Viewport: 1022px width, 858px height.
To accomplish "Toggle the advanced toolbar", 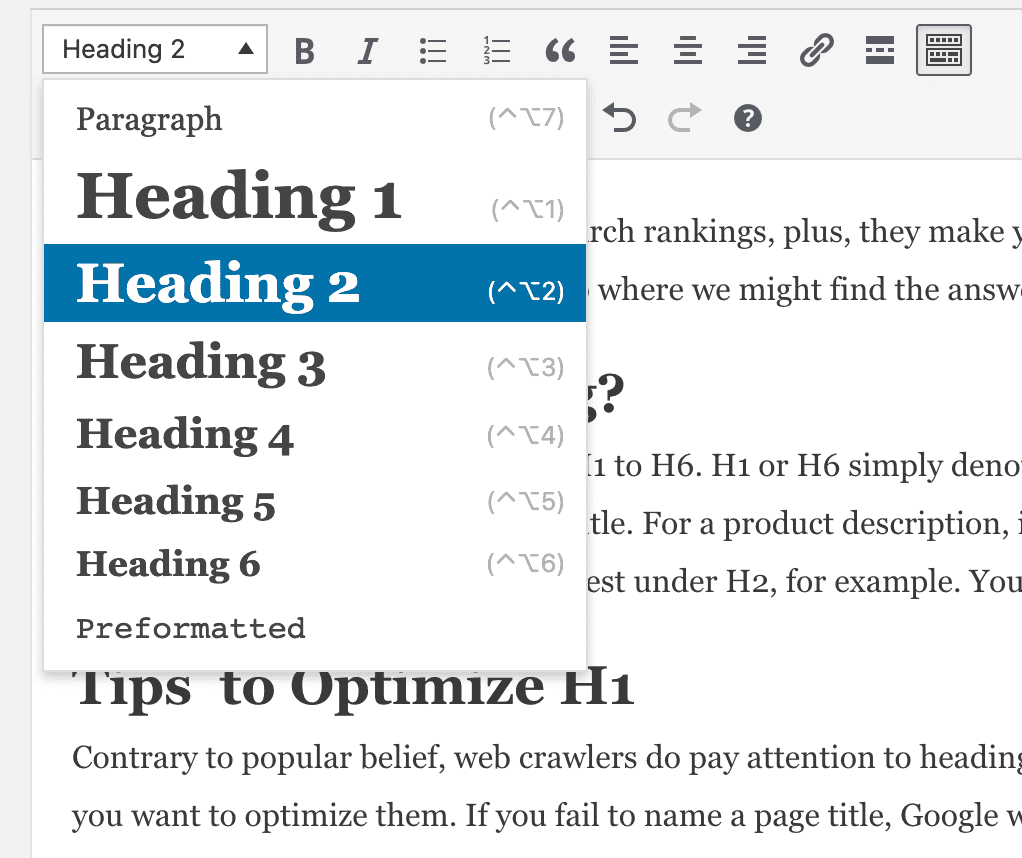I will [x=943, y=50].
